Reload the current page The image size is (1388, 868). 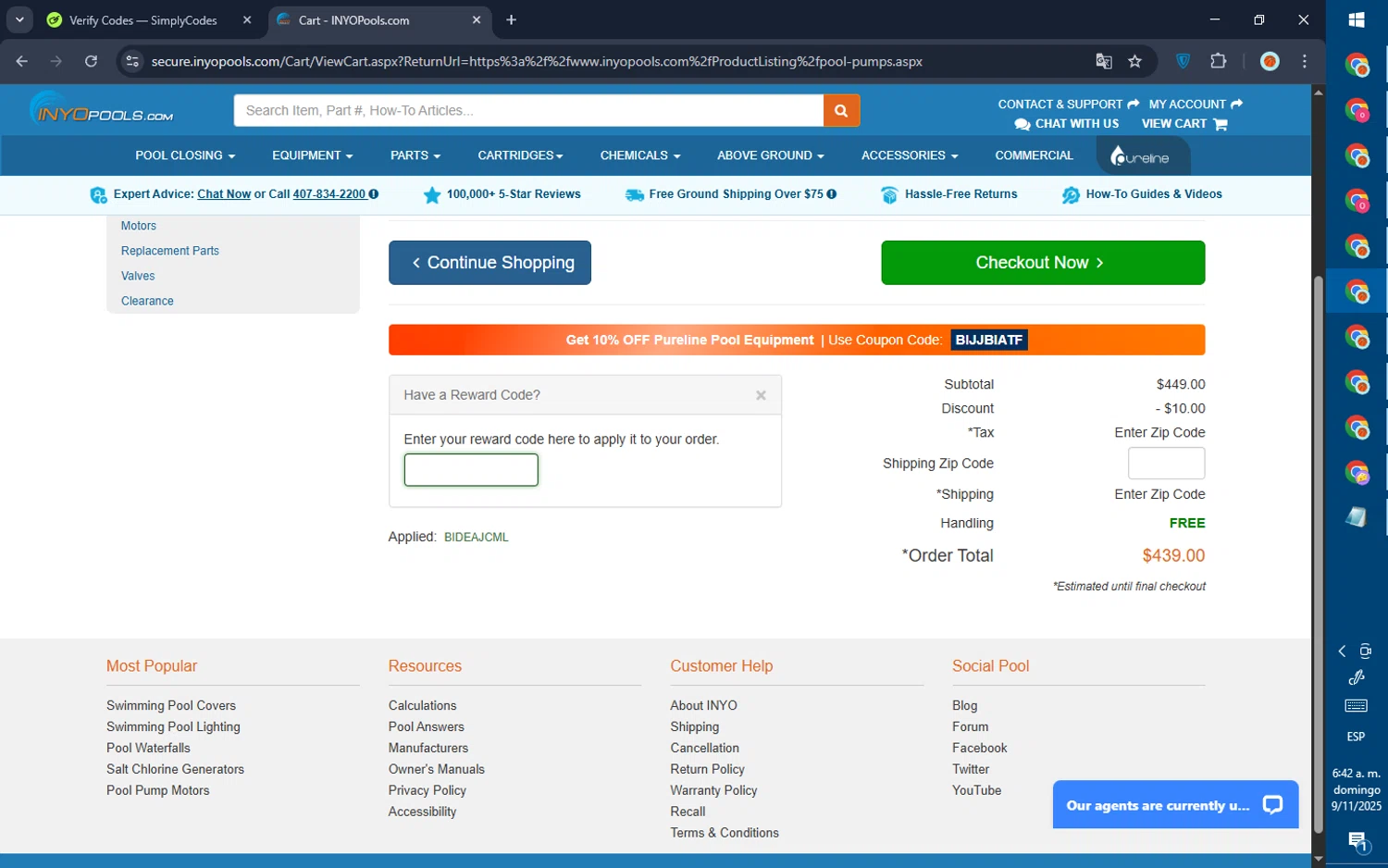[x=91, y=61]
